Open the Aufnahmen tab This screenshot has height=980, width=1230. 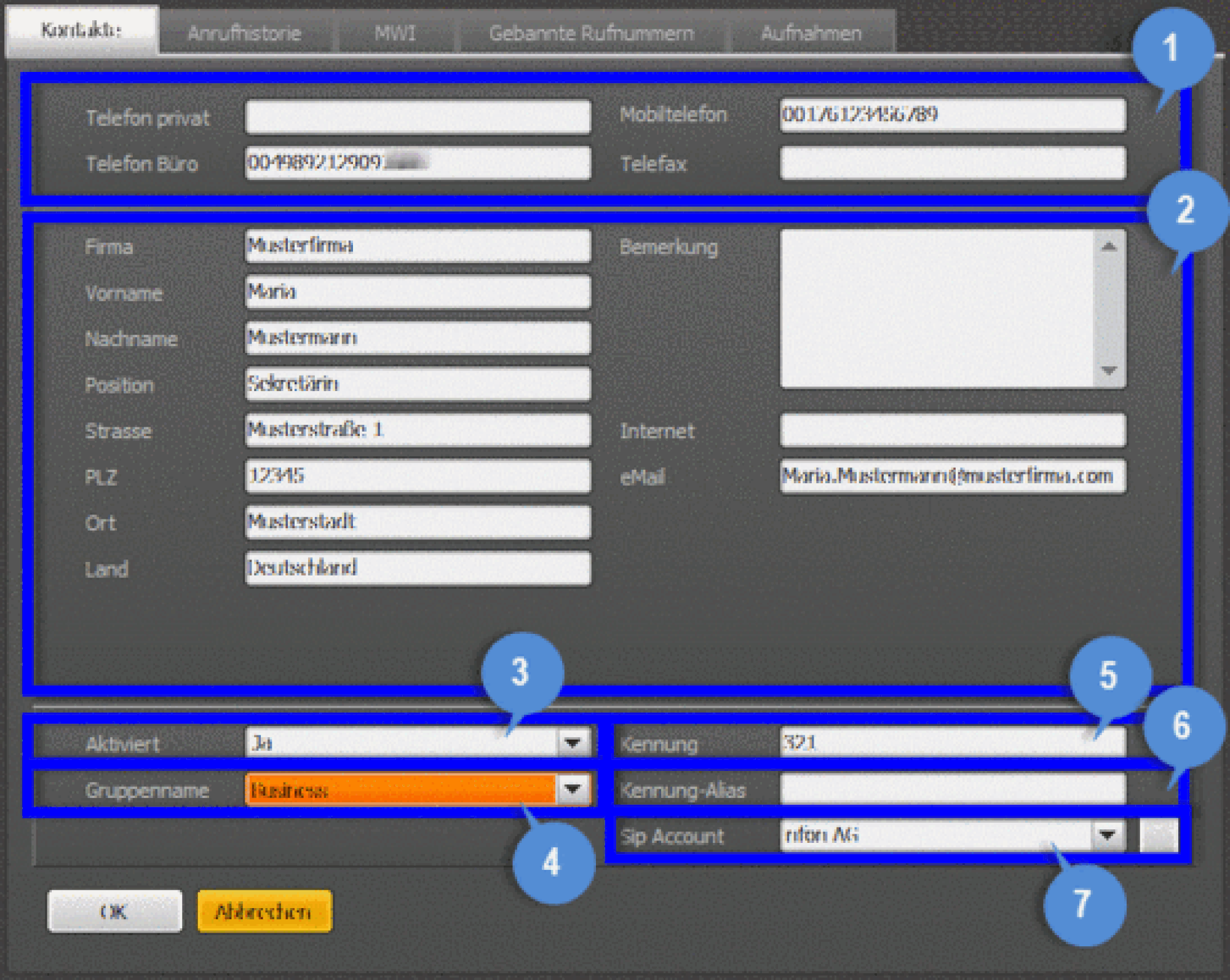[x=811, y=33]
